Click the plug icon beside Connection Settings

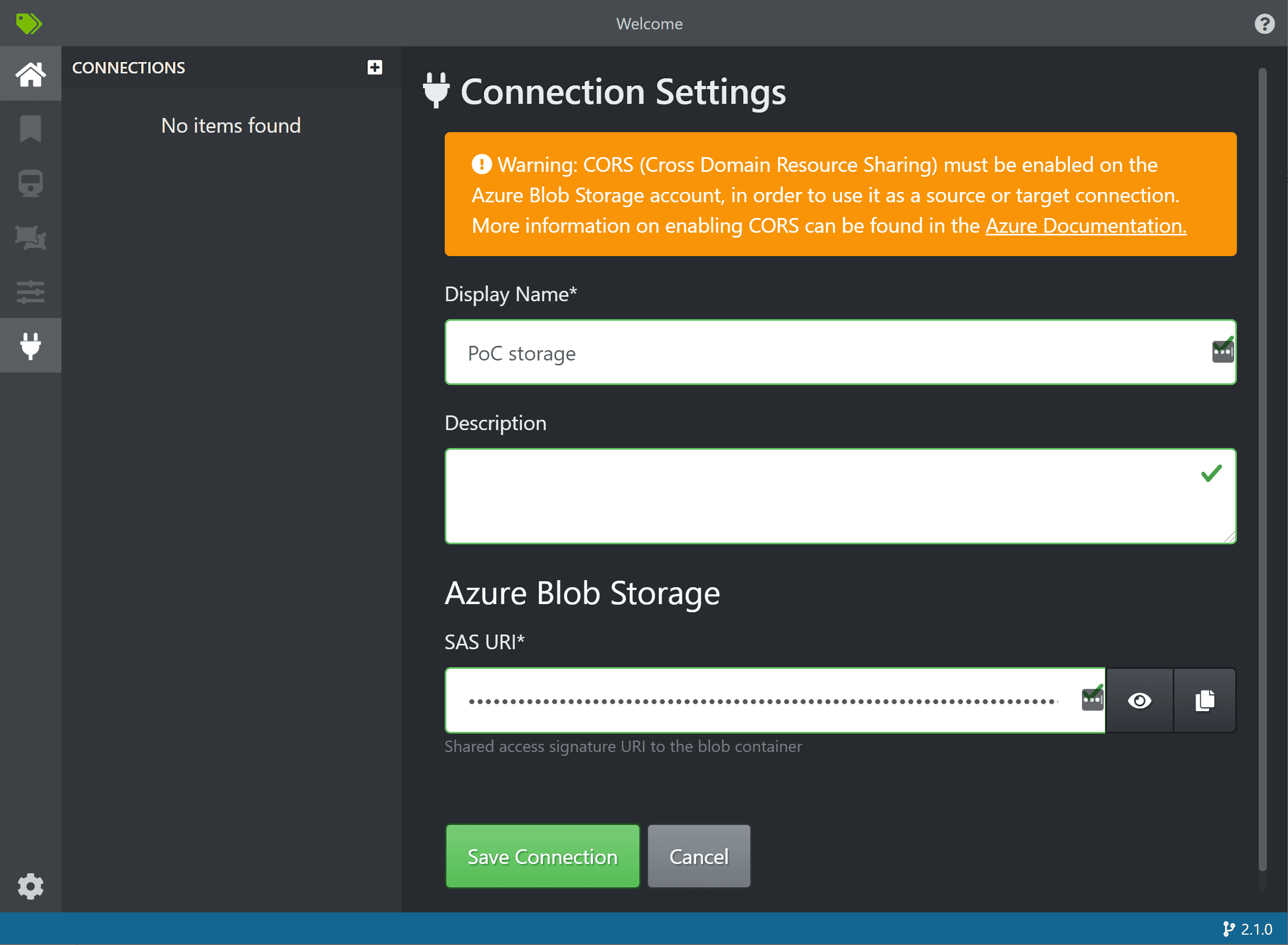[437, 90]
